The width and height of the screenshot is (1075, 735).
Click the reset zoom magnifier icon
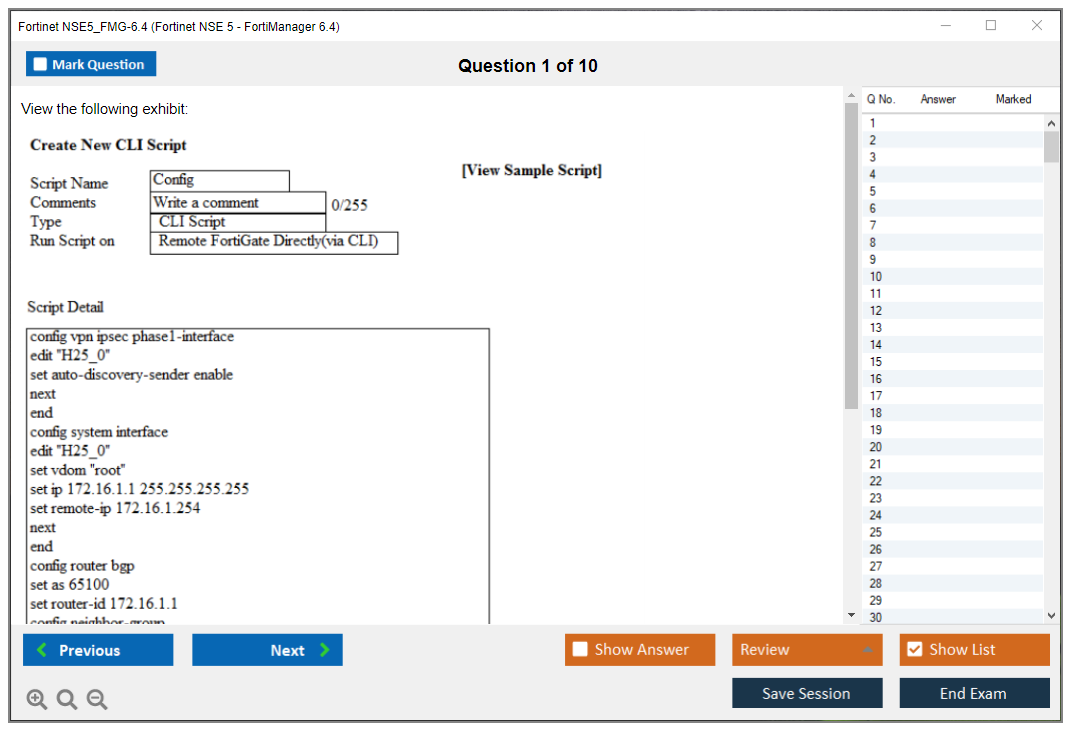[x=67, y=700]
